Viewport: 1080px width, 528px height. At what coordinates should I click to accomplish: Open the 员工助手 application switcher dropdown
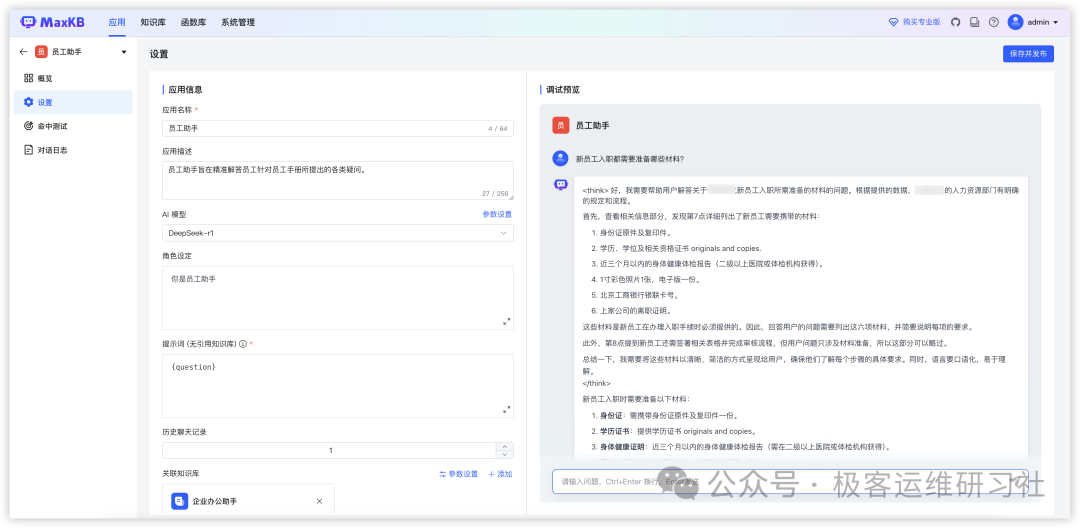coord(124,52)
